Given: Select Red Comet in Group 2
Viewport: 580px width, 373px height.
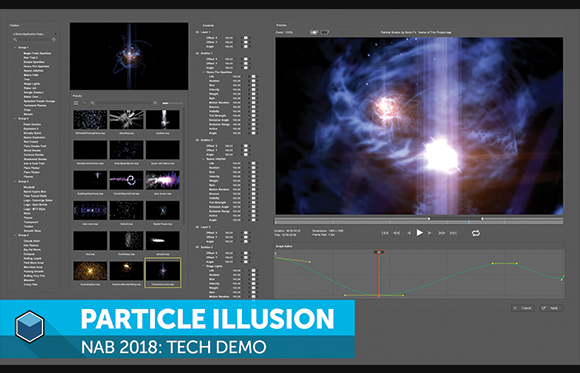Looking at the screenshot, I should [x=31, y=142].
